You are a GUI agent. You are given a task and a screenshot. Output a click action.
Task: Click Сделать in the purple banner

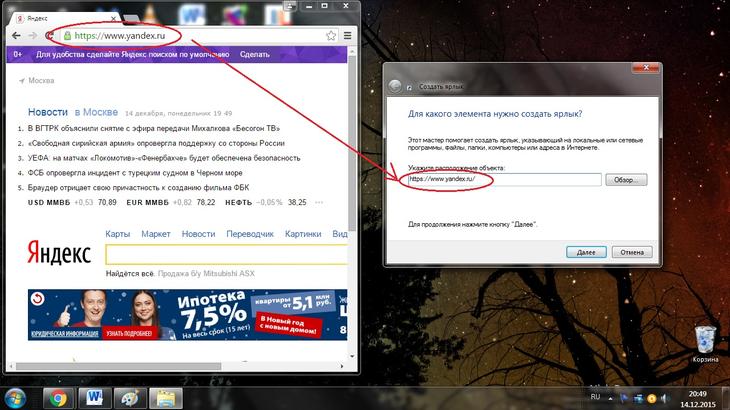(255, 54)
